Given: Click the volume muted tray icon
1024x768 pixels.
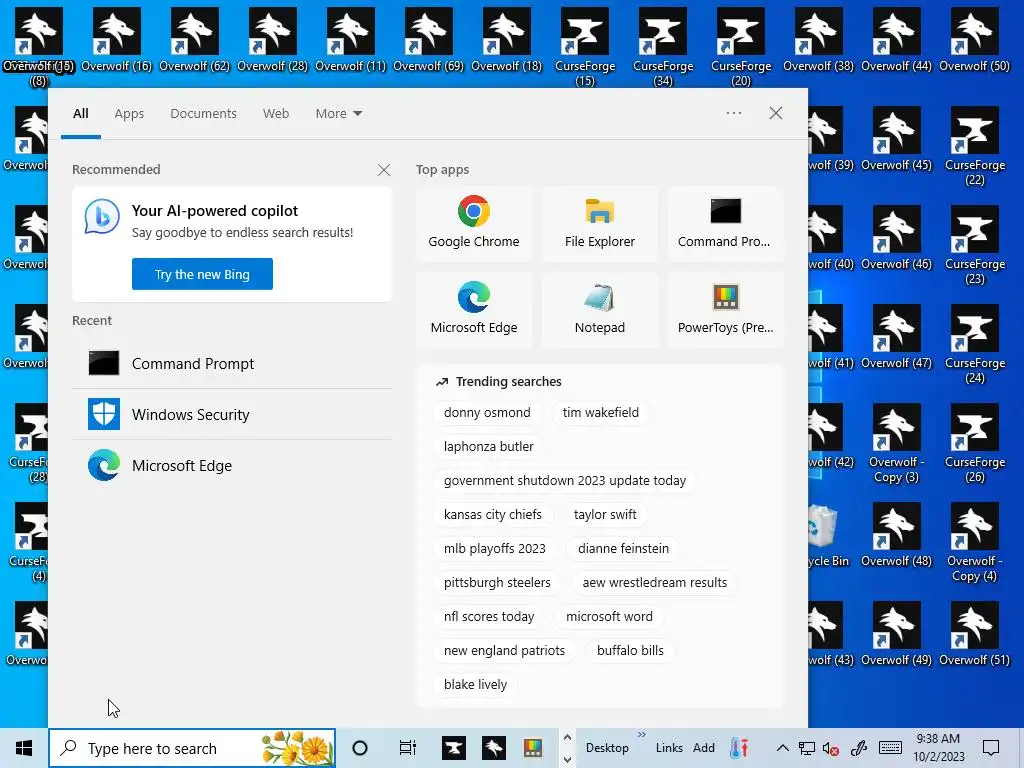Looking at the screenshot, I should pos(830,748).
